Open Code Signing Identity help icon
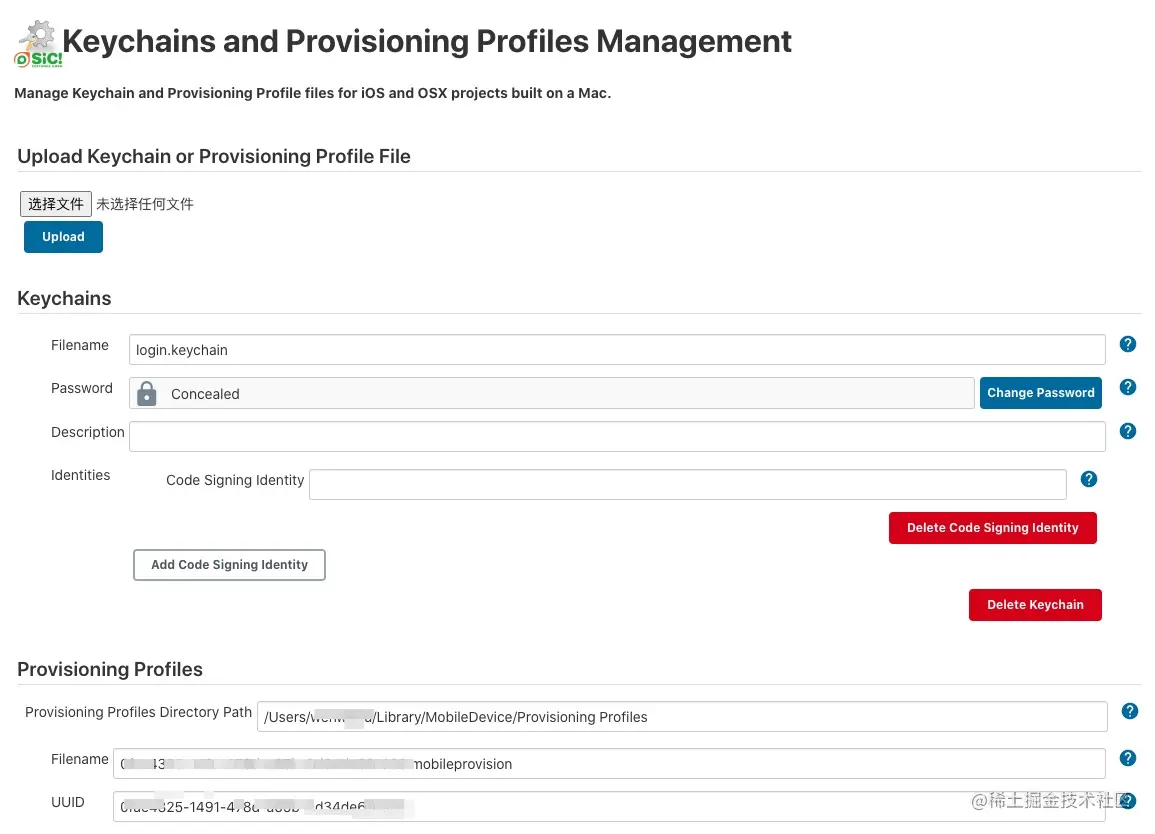This screenshot has height=834, width=1155. tap(1090, 480)
